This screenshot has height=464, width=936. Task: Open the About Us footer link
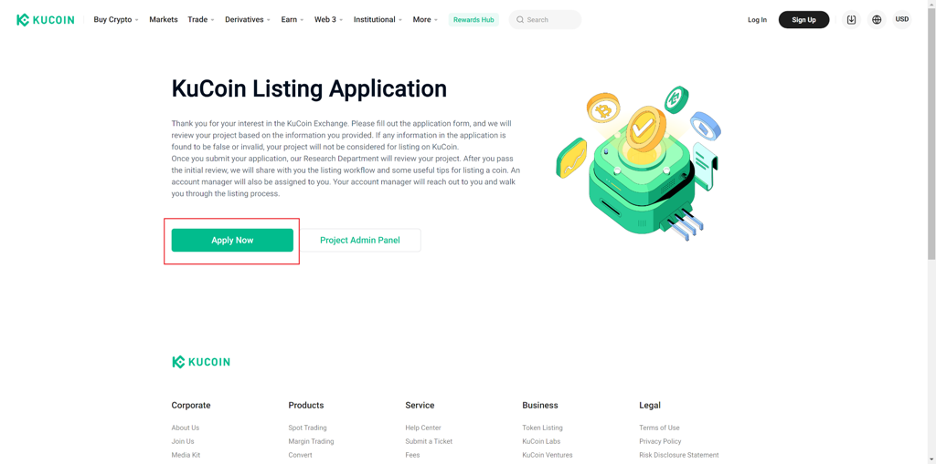click(185, 428)
